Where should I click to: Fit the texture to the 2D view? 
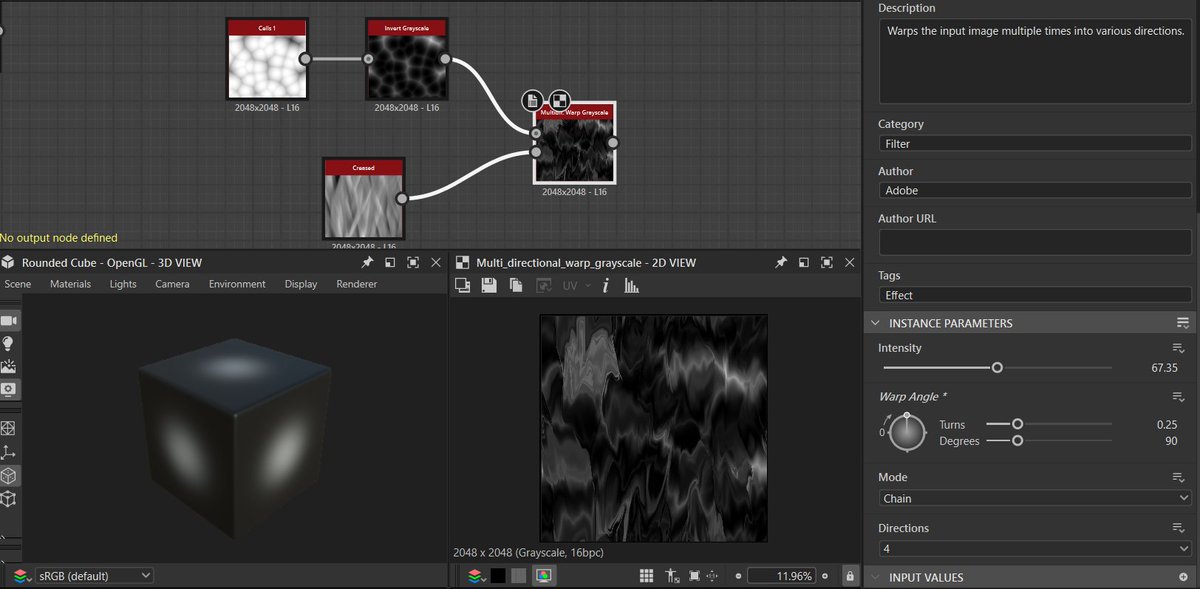coord(695,575)
